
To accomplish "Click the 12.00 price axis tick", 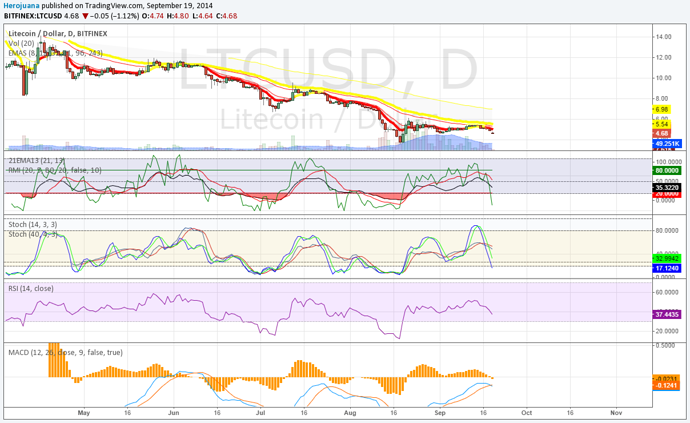I will [x=664, y=58].
